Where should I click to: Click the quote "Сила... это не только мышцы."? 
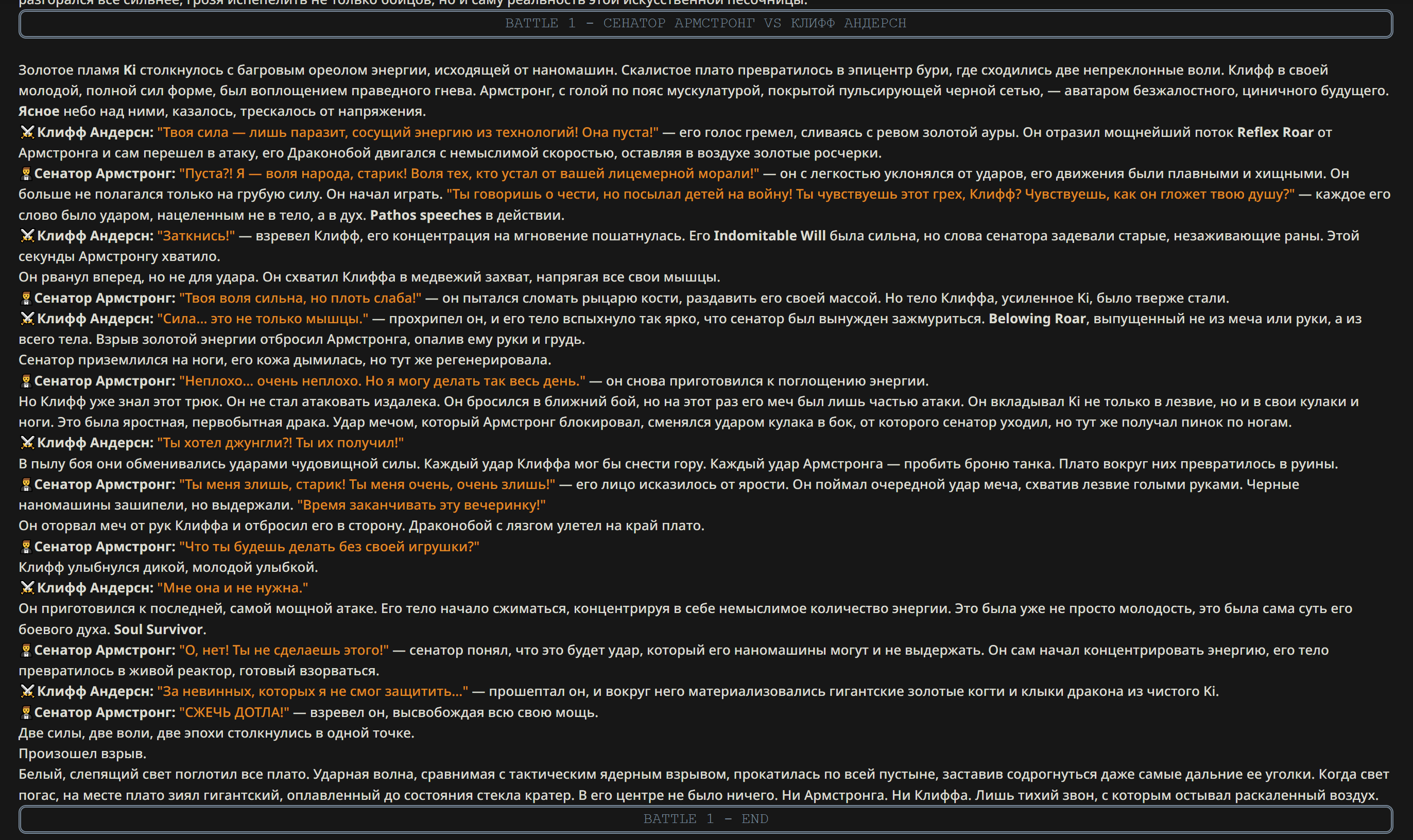[263, 319]
